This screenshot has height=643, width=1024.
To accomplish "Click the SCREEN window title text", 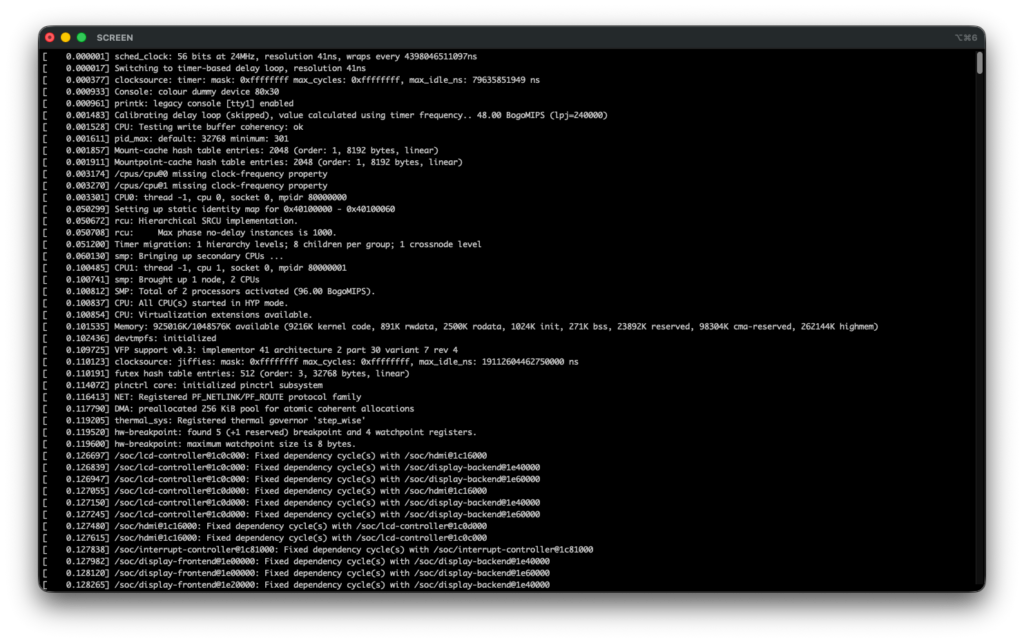I will pos(115,37).
